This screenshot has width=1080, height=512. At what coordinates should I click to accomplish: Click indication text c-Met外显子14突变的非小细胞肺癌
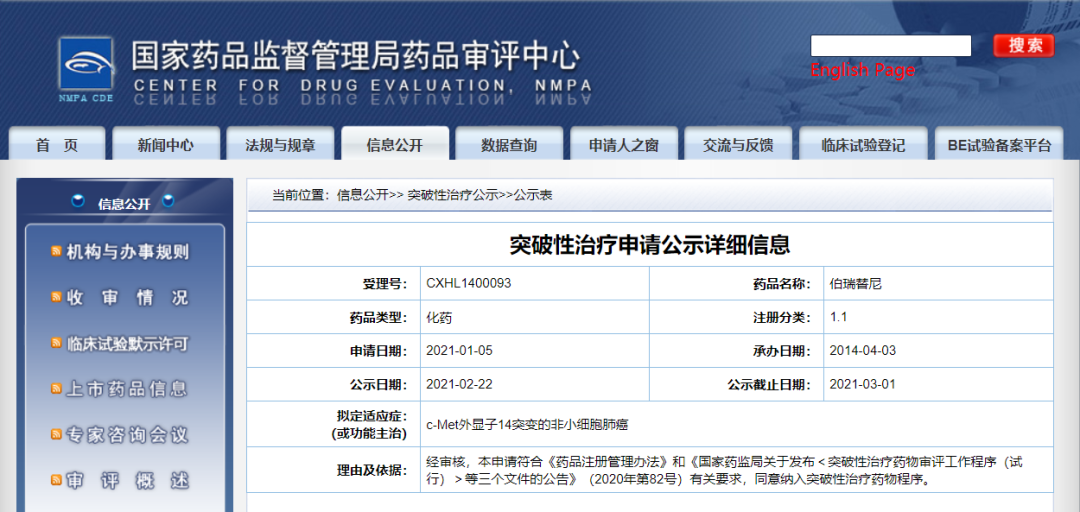click(529, 424)
